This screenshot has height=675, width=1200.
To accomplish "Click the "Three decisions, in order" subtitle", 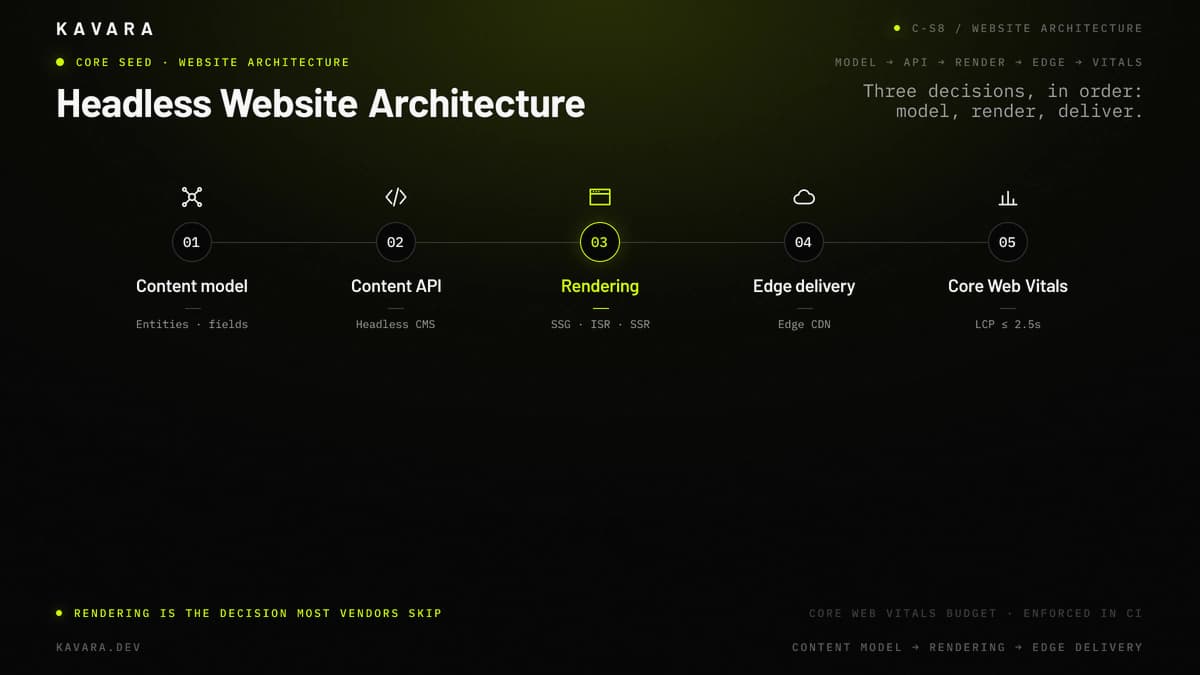I will [x=1003, y=101].
